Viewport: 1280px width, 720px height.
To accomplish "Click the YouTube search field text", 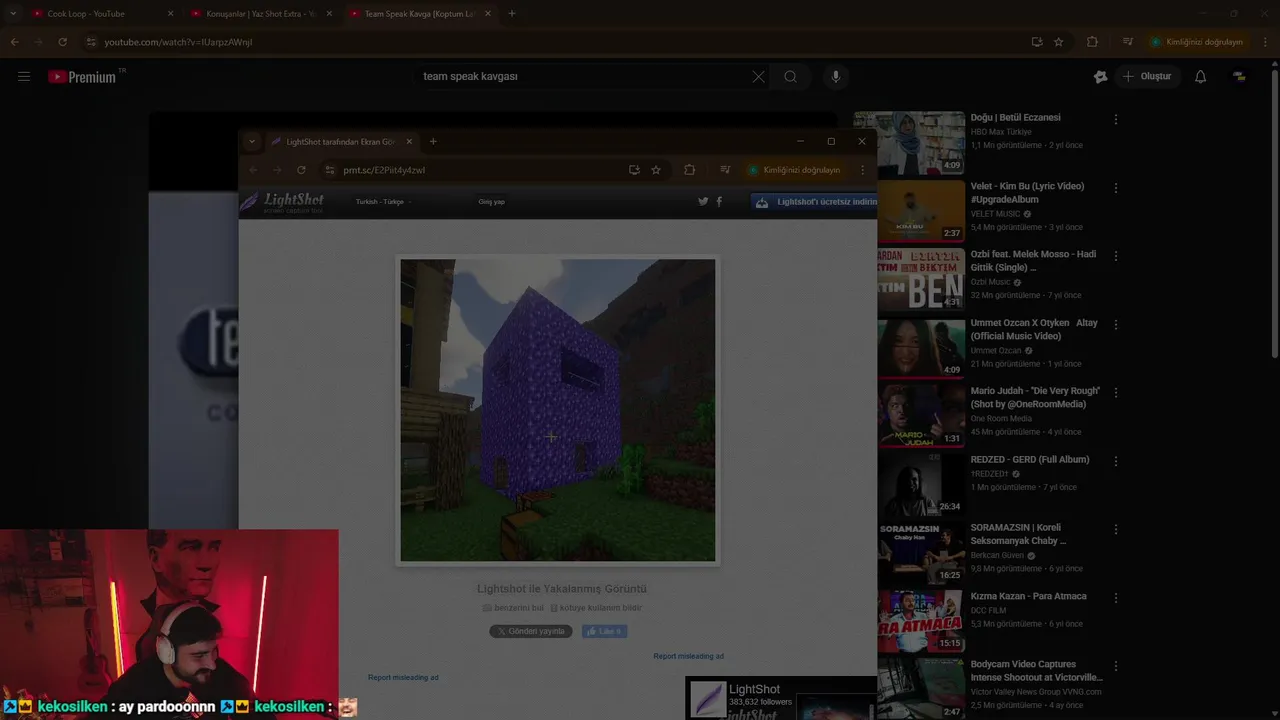I will coord(470,76).
